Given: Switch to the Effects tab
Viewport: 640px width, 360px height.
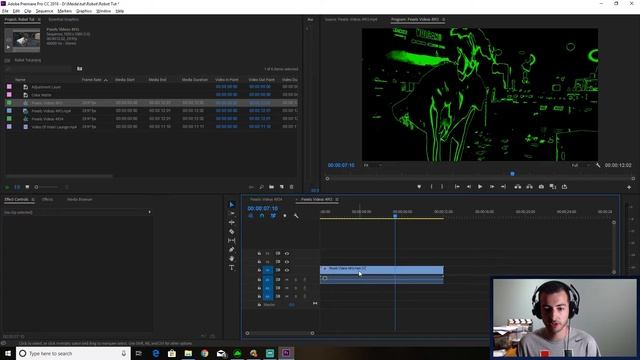Looking at the screenshot, I should tap(47, 200).
